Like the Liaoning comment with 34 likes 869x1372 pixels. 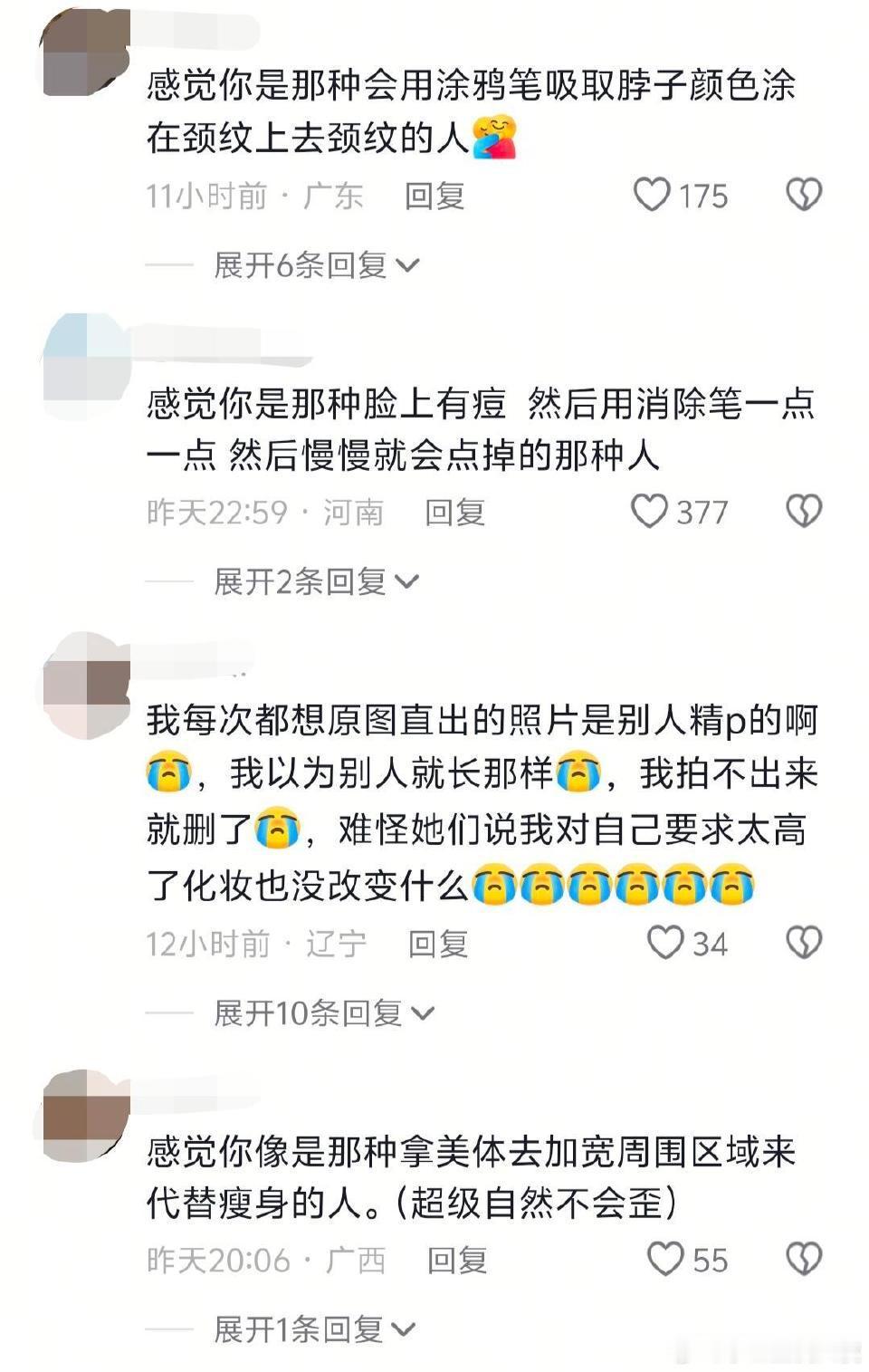(665, 942)
